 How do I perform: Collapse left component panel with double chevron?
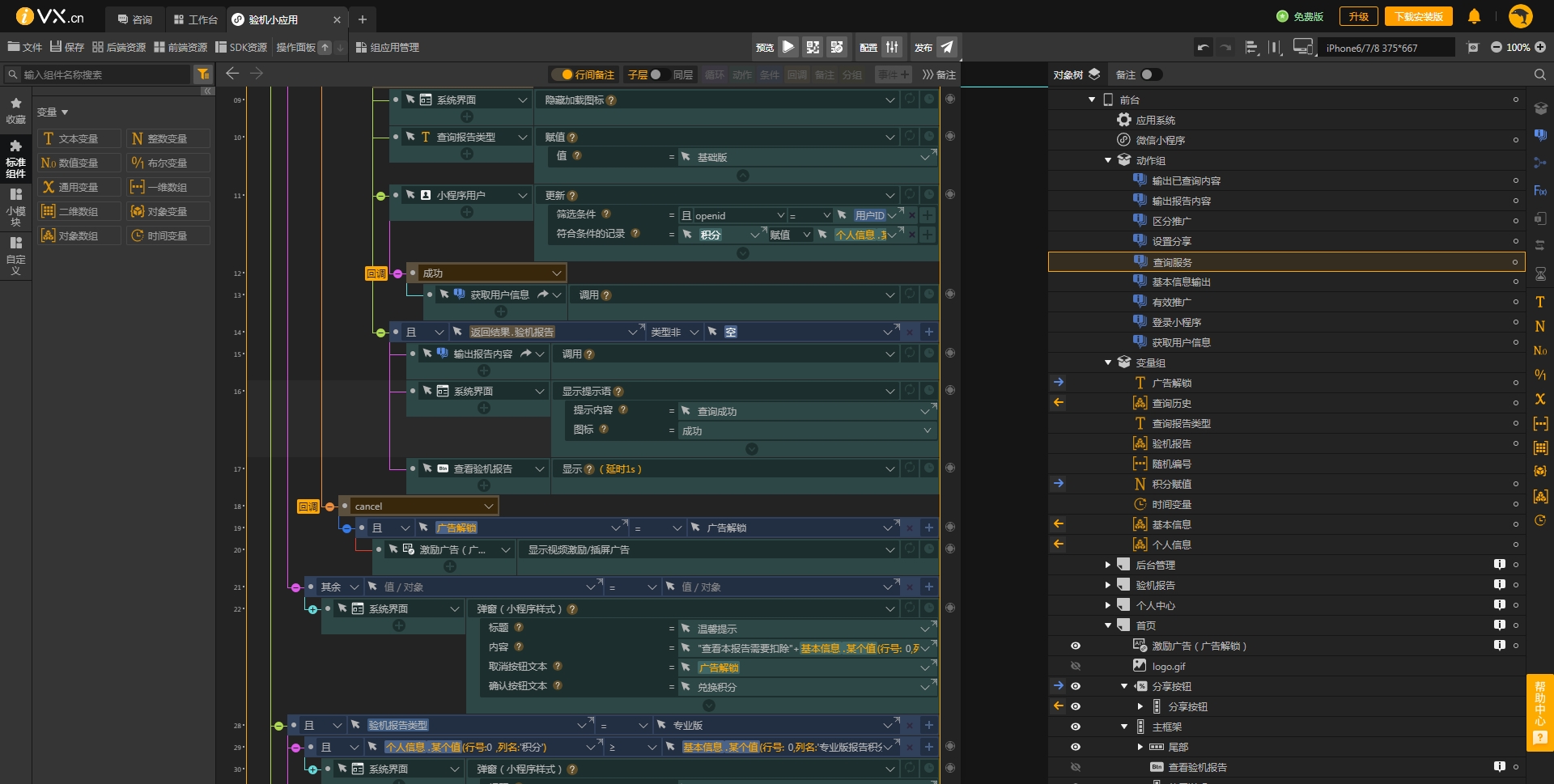pyautogui.click(x=207, y=91)
